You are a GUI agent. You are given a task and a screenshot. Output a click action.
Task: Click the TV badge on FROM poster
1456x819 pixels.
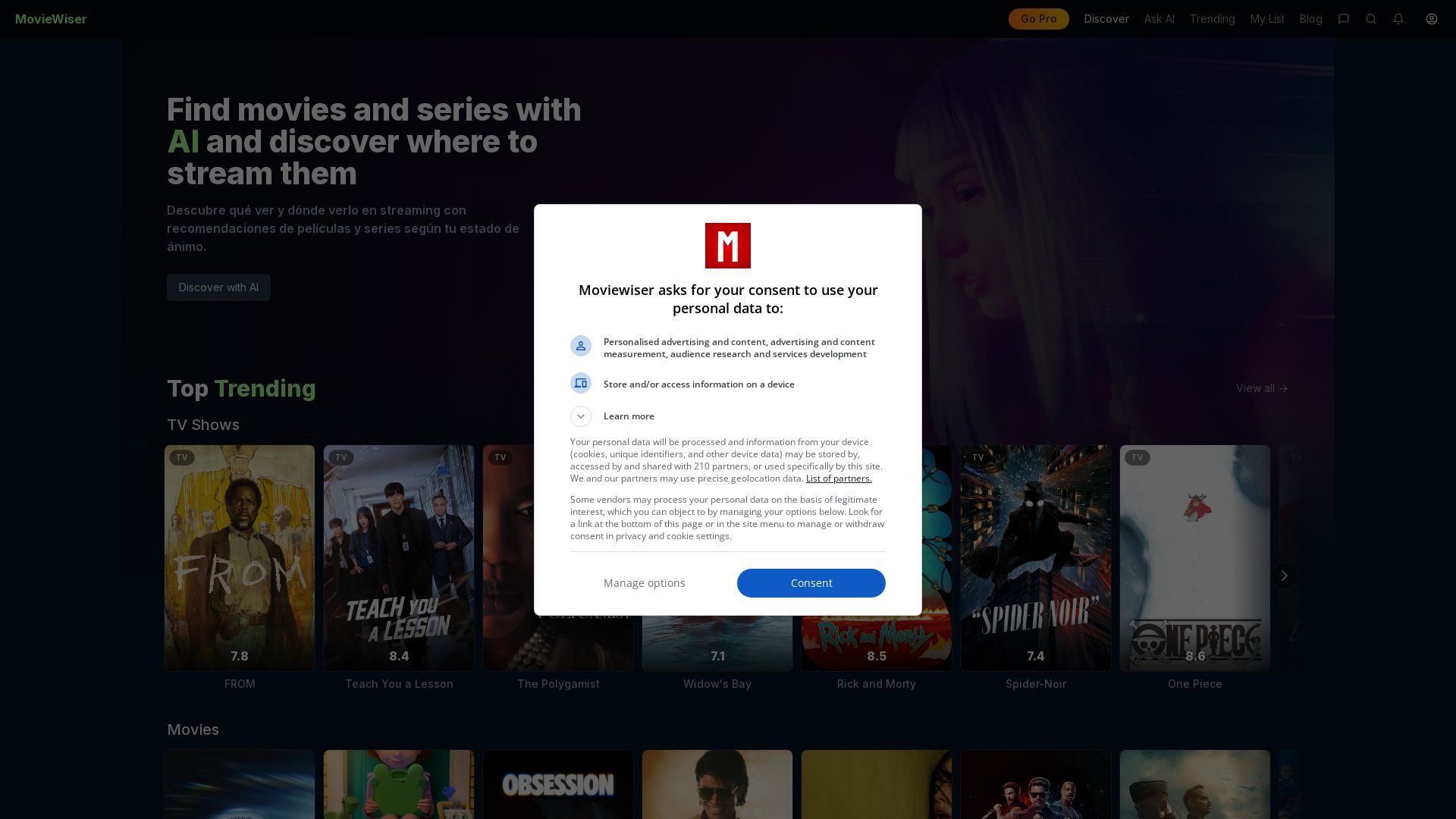tap(182, 457)
